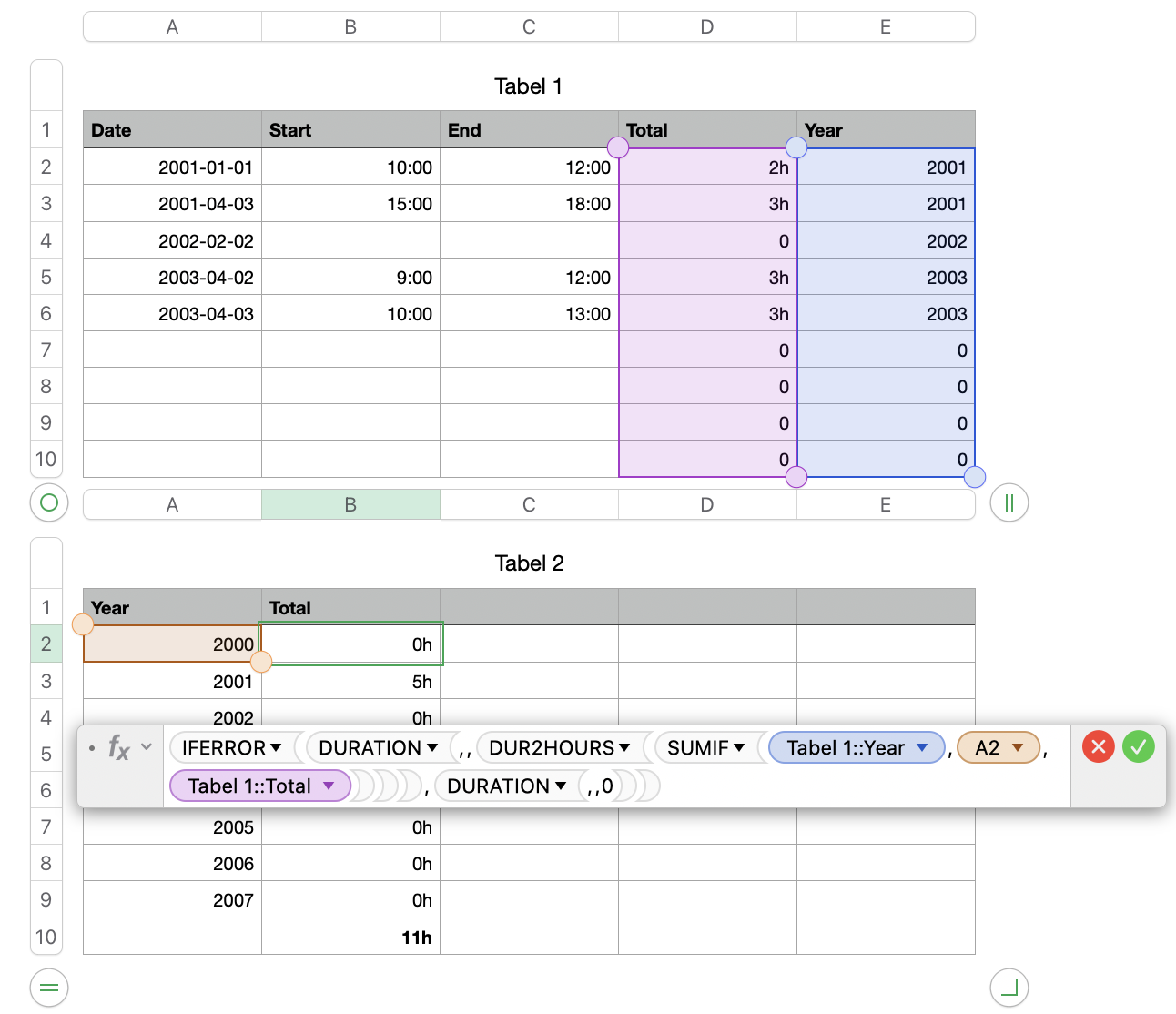Click the purple Total range top handle

click(x=618, y=147)
